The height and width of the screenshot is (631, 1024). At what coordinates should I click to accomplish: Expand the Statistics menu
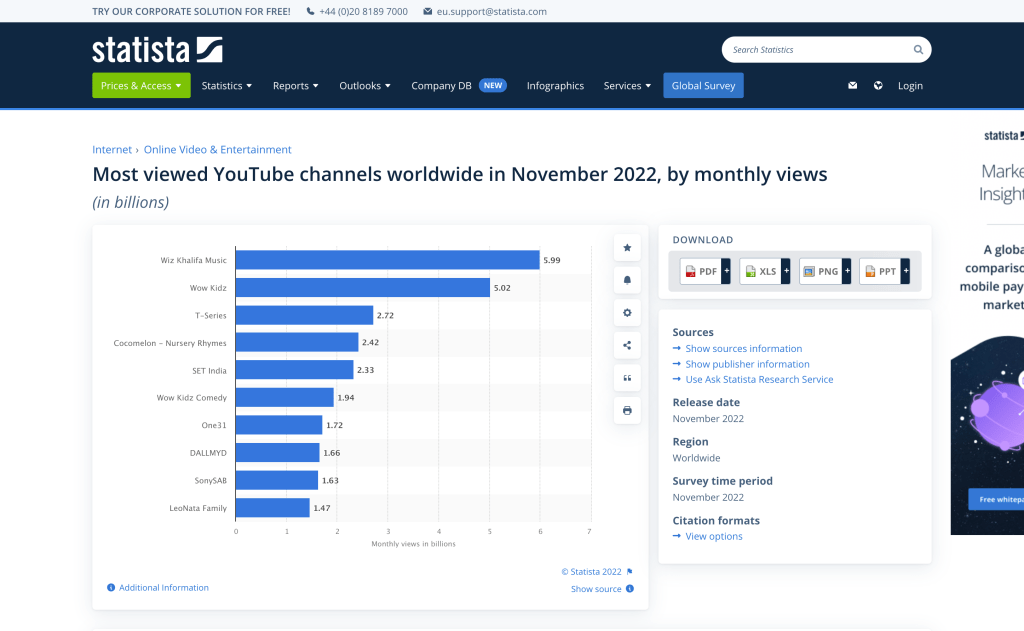coord(227,86)
